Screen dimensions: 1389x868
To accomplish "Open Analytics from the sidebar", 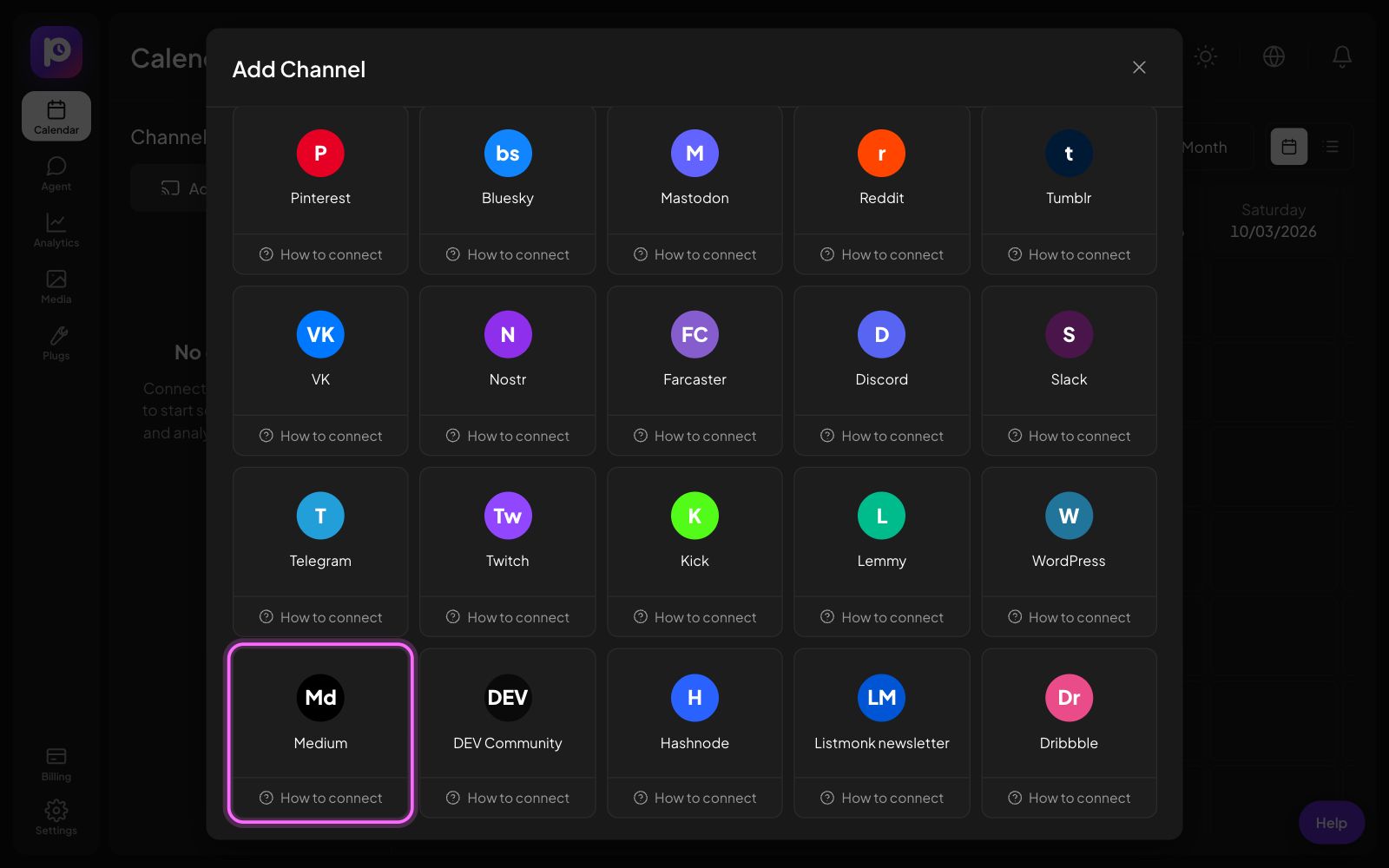I will click(56, 230).
